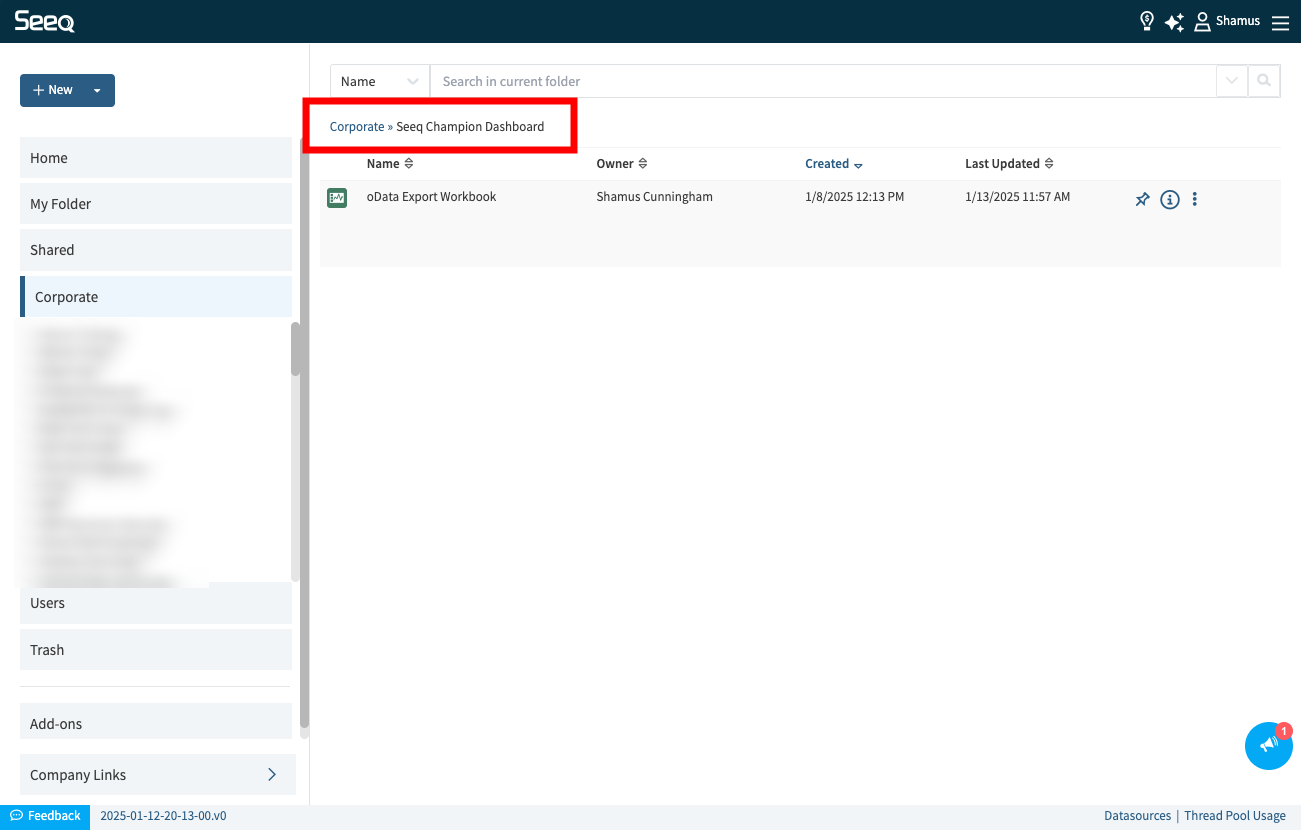The width and height of the screenshot is (1301, 830).
Task: Sort by the Created column
Action: point(834,164)
